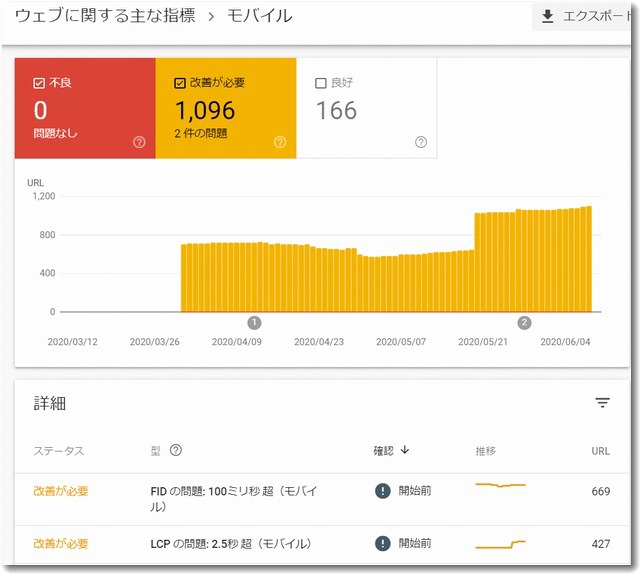Click help icon in 良好 card
The height and width of the screenshot is (574, 640).
click(x=421, y=142)
